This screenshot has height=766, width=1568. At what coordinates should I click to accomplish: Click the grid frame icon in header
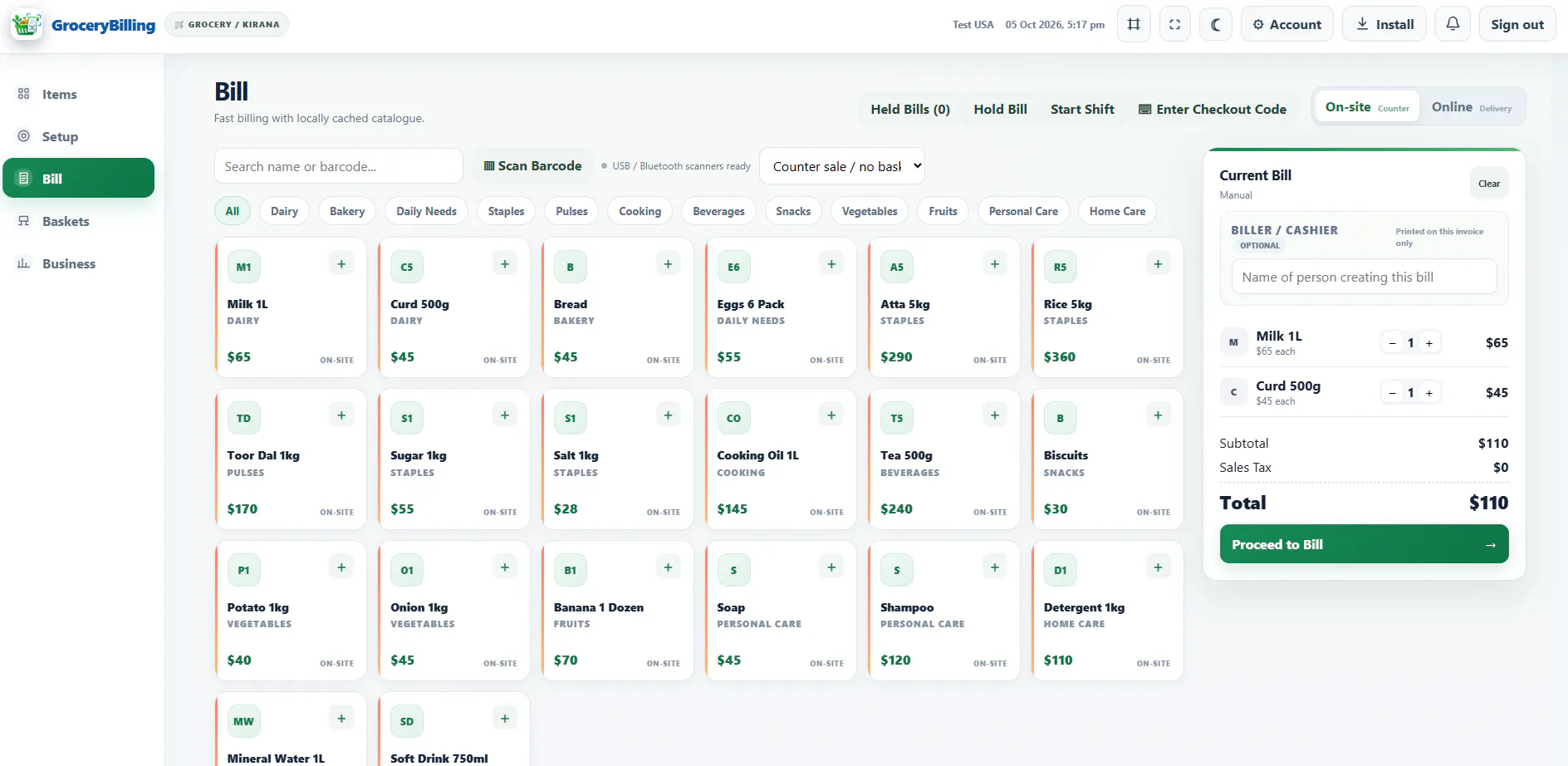[x=1134, y=24]
